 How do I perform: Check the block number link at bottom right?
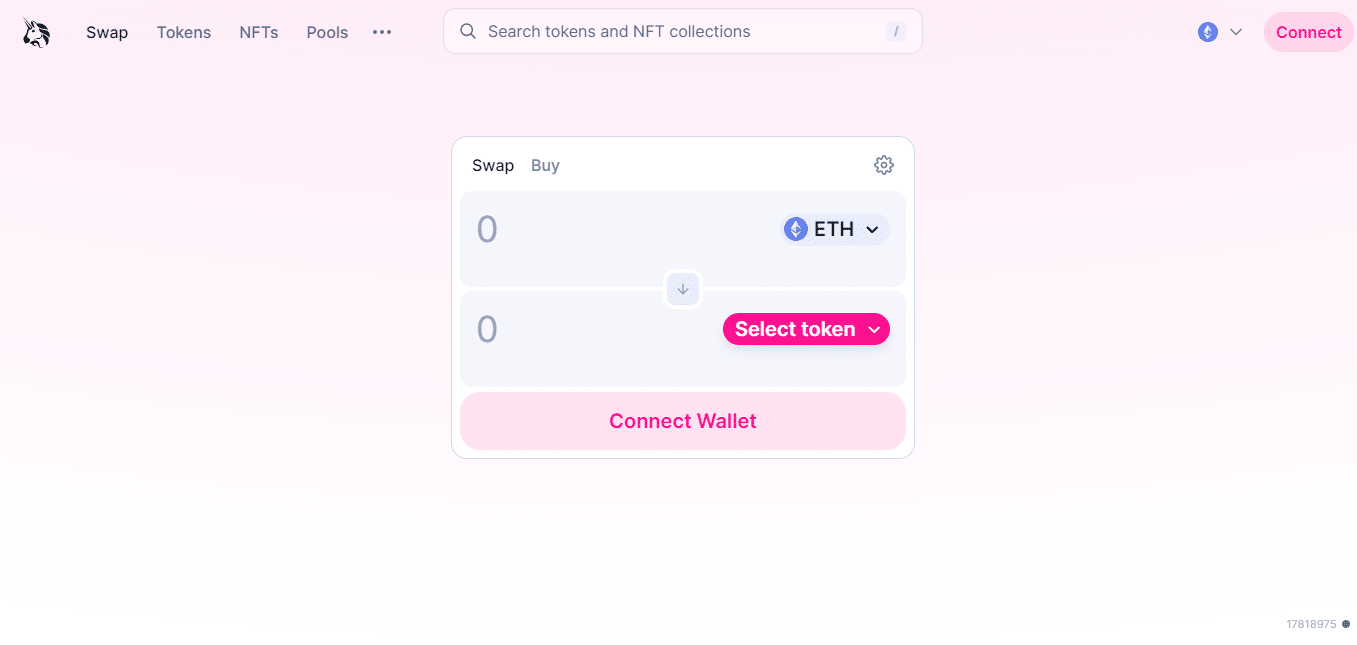pos(1311,623)
